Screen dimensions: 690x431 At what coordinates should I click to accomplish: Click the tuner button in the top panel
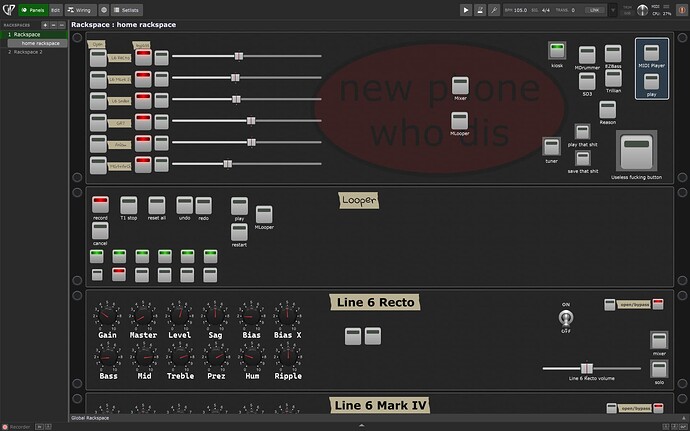tap(551, 147)
